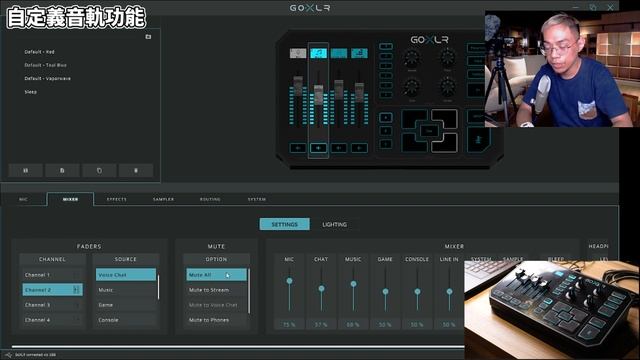Select Channel 1 in fader list

53,275
